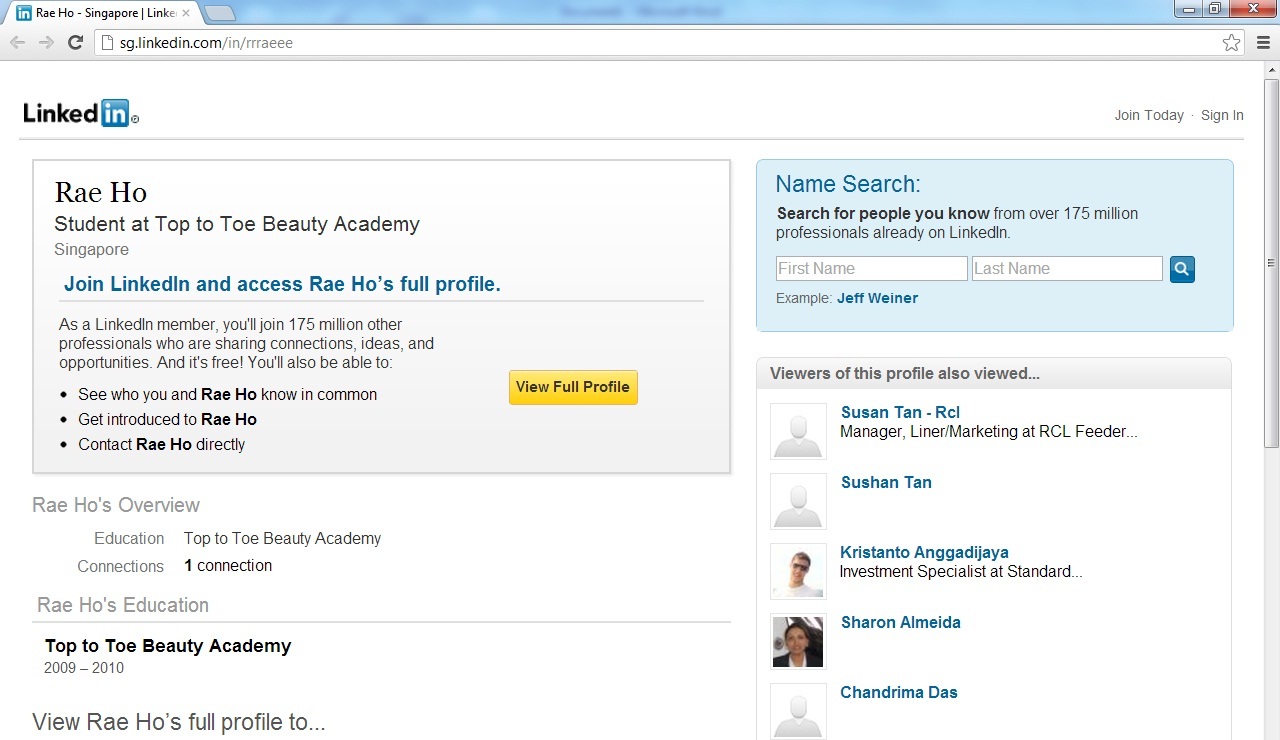Restore down the browser window
This screenshot has height=740, width=1280.
(x=1214, y=8)
